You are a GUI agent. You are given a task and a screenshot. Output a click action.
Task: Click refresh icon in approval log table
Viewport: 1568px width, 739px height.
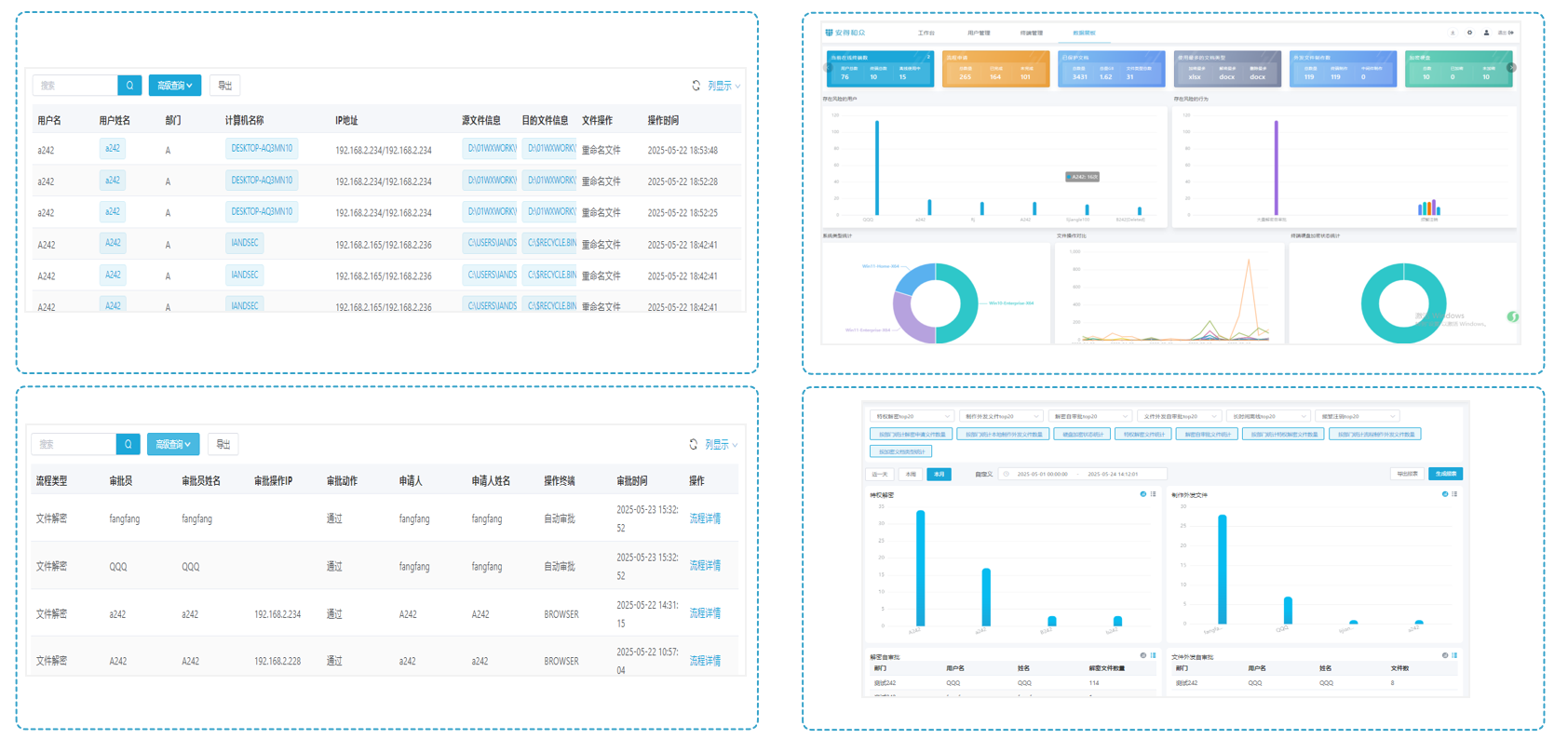693,445
